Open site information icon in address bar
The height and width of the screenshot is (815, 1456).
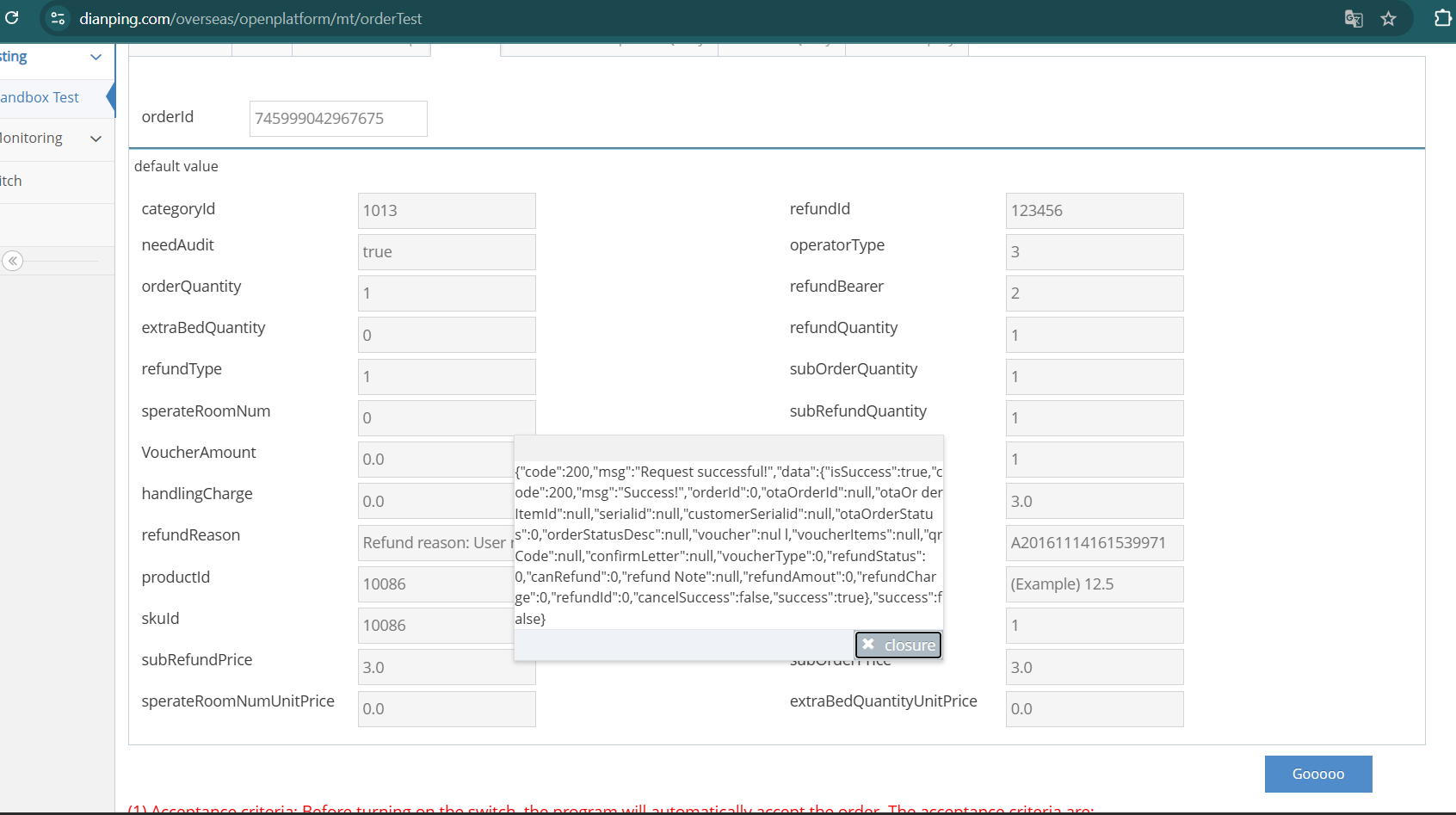click(58, 18)
